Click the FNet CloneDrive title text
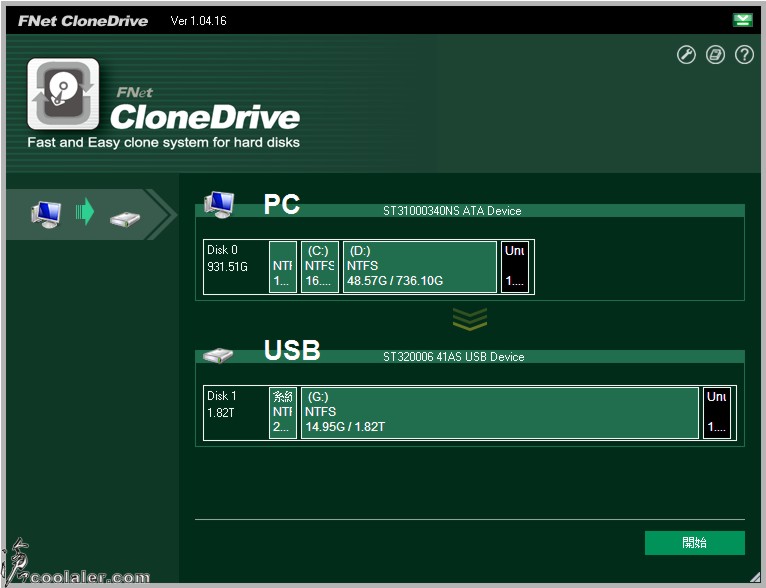This screenshot has width=766, height=588. 83,21
